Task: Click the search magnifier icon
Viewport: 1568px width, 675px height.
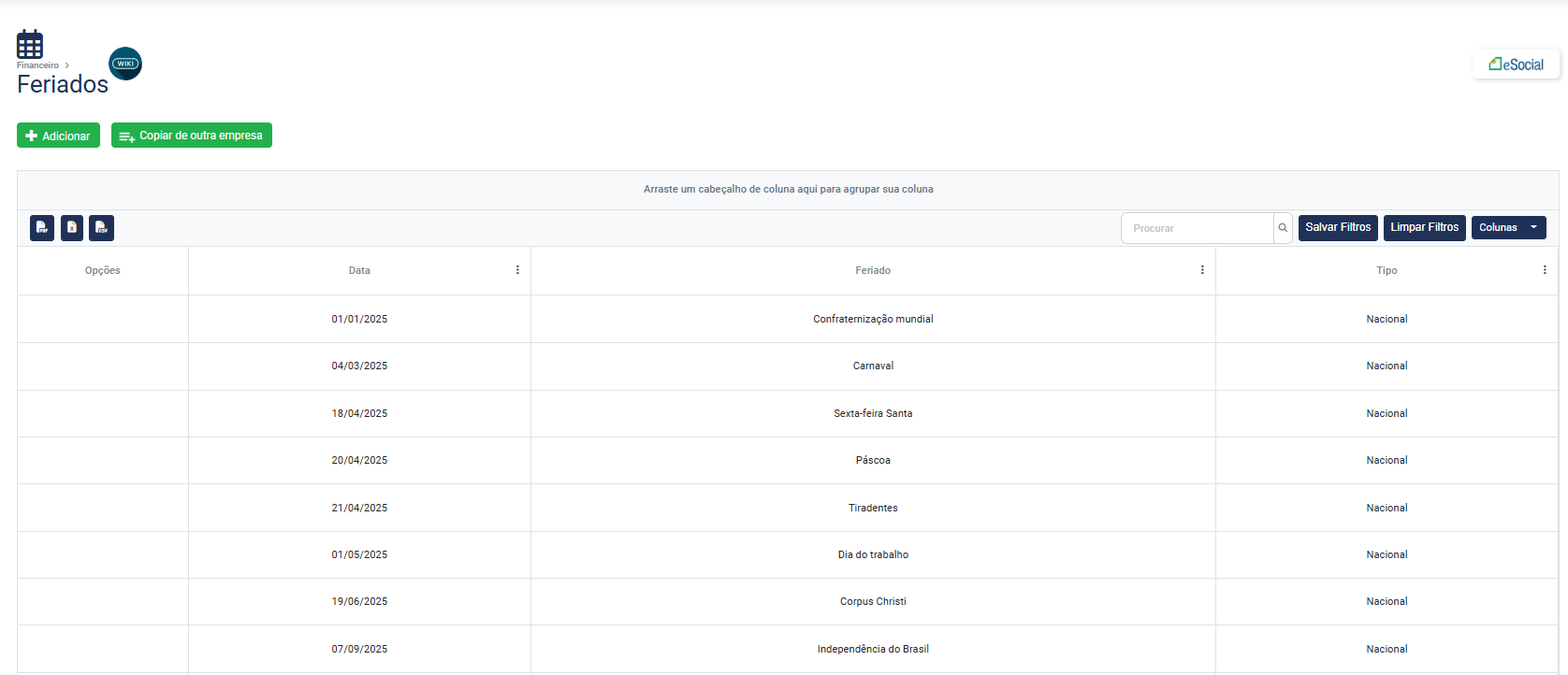Action: pyautogui.click(x=1283, y=228)
